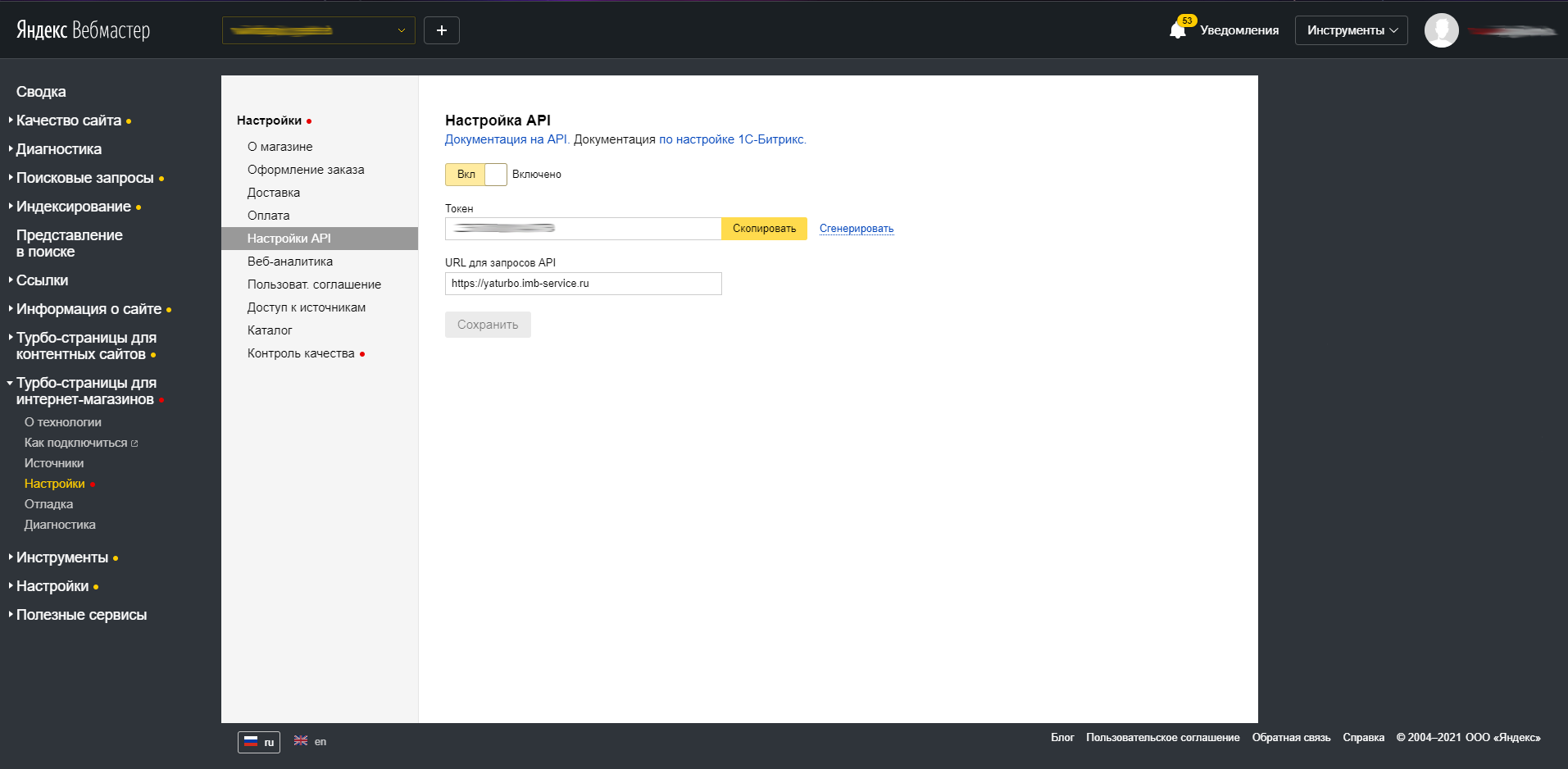1568x769 pixels.
Task: Click the Сохранить button
Action: 488,325
